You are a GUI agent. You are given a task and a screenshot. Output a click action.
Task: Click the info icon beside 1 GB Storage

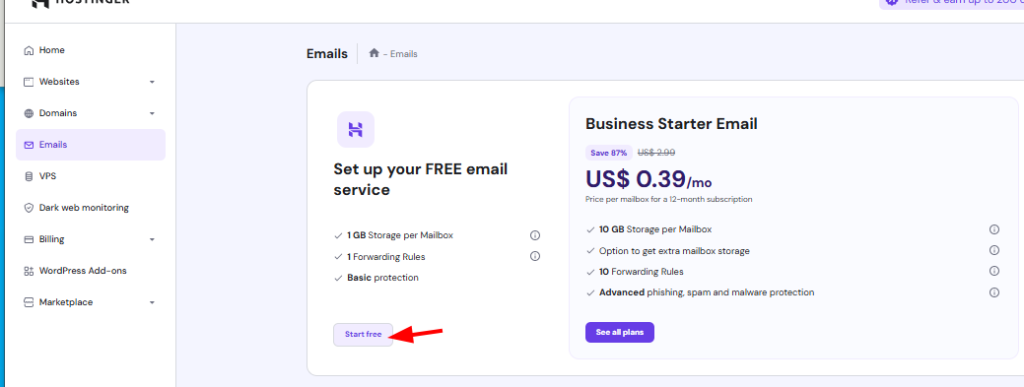tap(535, 235)
